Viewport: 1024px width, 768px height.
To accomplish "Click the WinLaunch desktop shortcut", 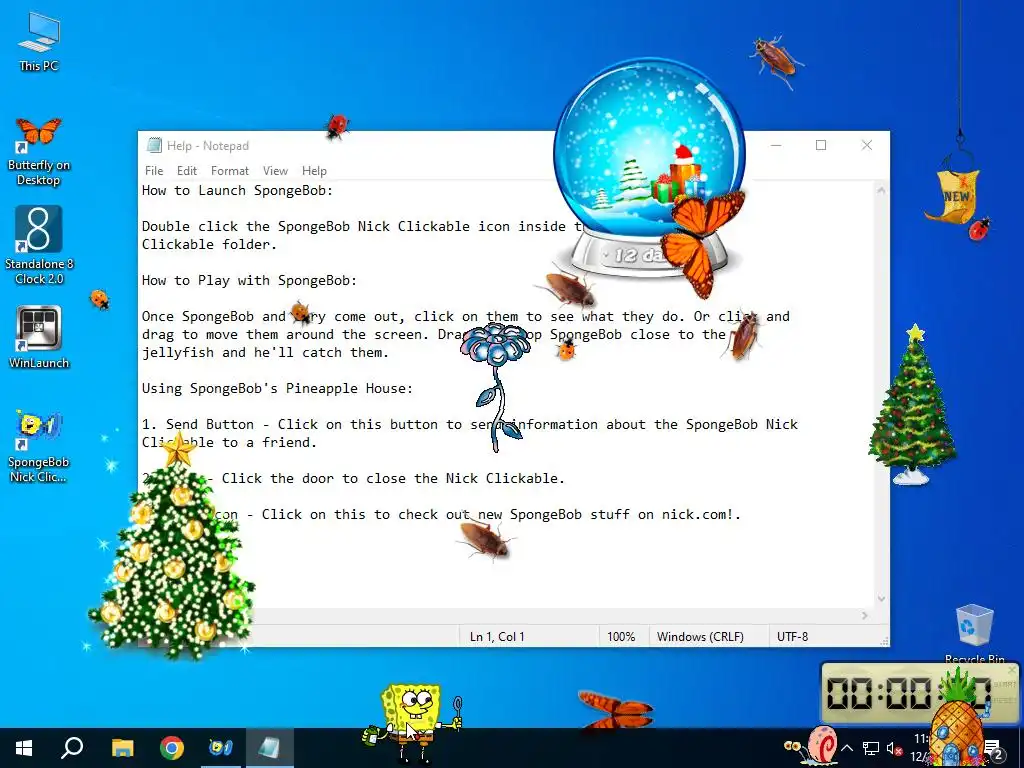I will (x=39, y=337).
